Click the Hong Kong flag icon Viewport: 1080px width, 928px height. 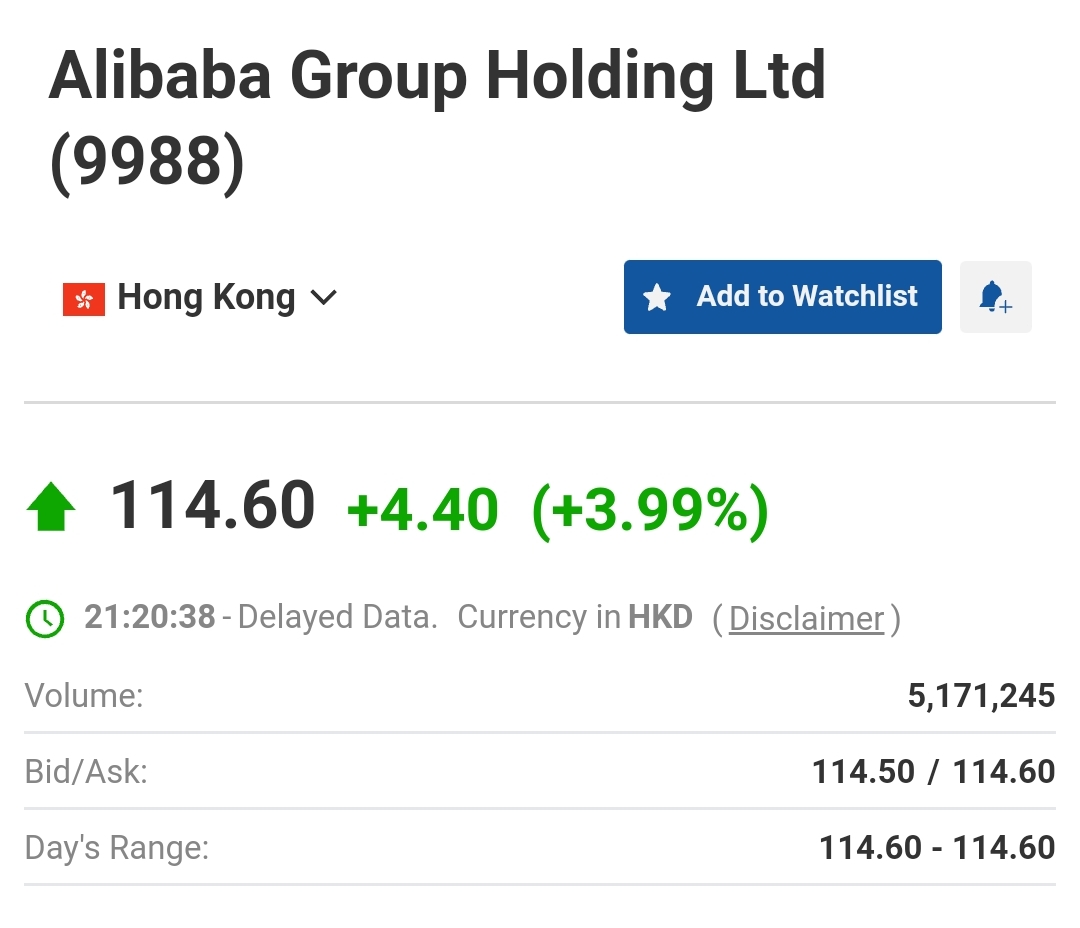tap(84, 299)
